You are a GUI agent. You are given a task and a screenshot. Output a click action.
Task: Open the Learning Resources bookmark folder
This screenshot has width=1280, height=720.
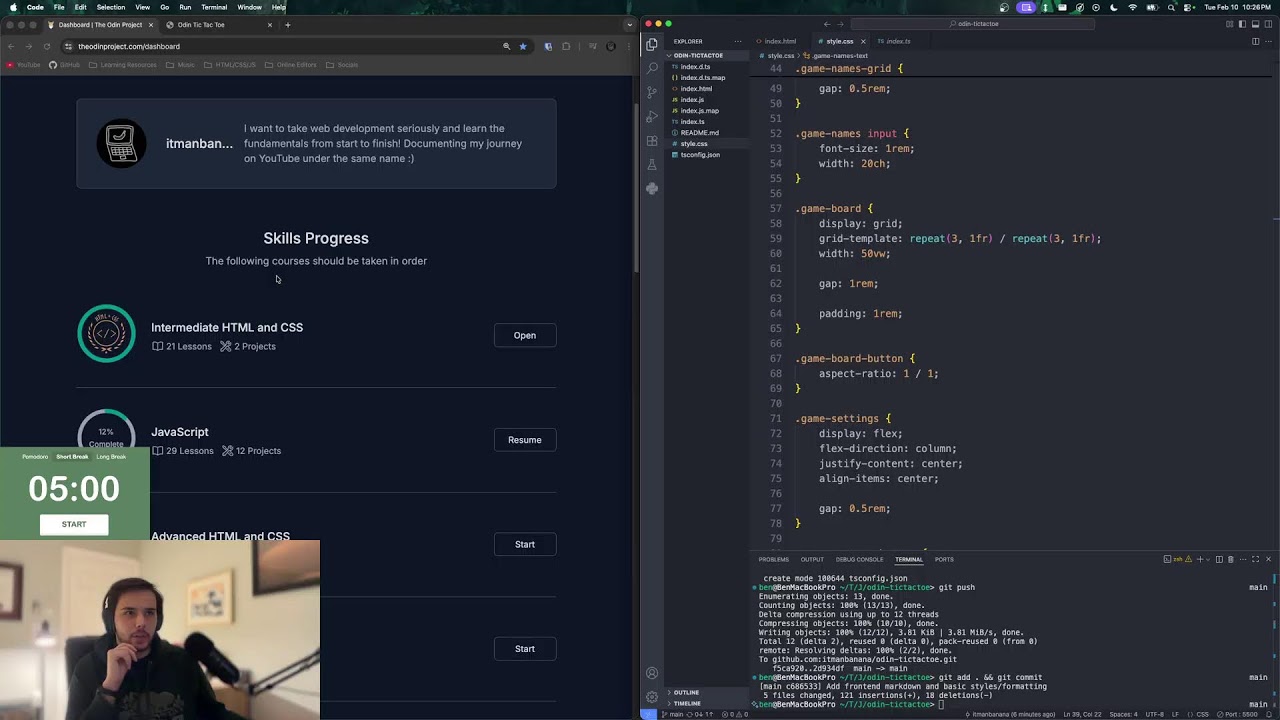pos(122,65)
